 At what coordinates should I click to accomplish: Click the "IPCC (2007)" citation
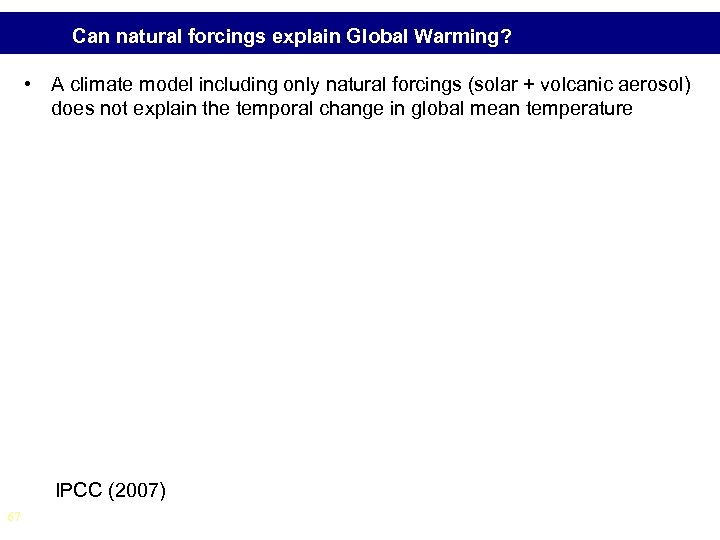click(112, 491)
